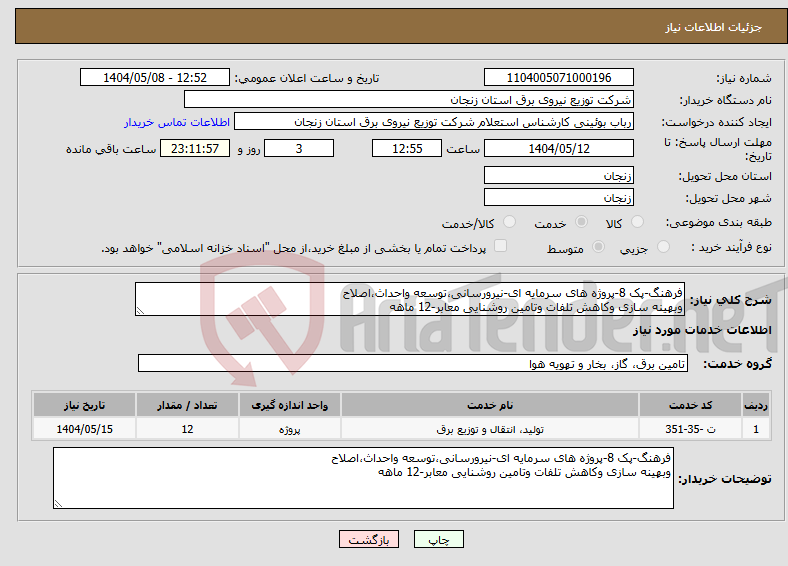788x566 pixels.
Task: Click the چاپ print button
Action: point(439,539)
